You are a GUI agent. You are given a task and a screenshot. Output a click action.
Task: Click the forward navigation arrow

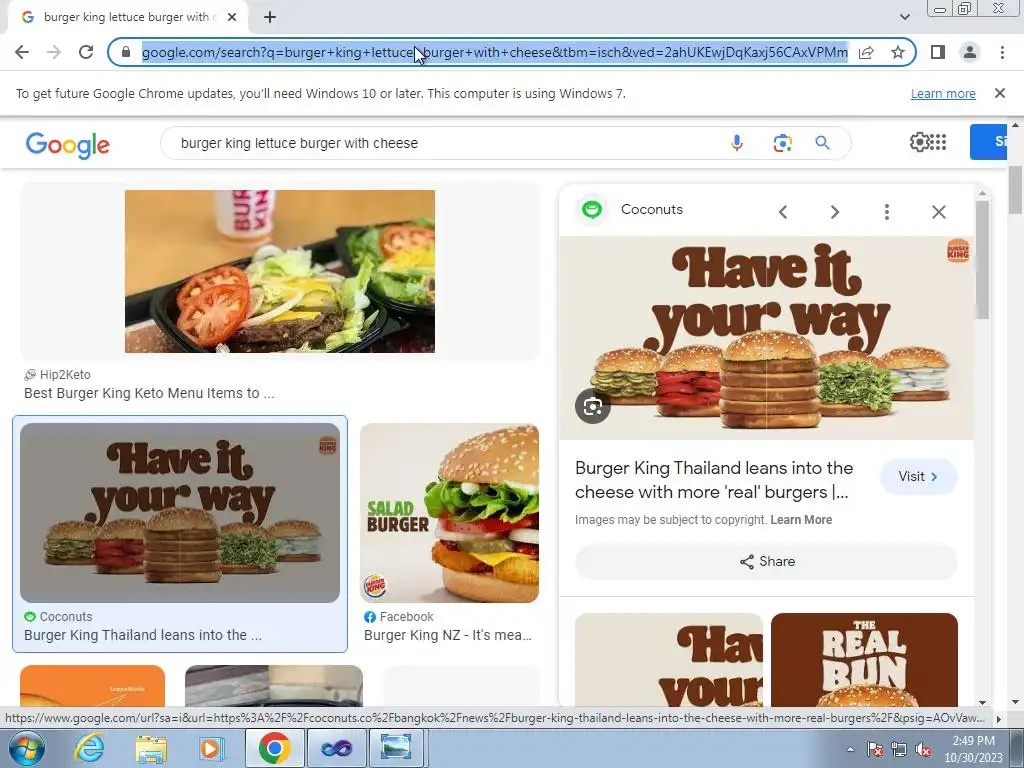pyautogui.click(x=54, y=52)
